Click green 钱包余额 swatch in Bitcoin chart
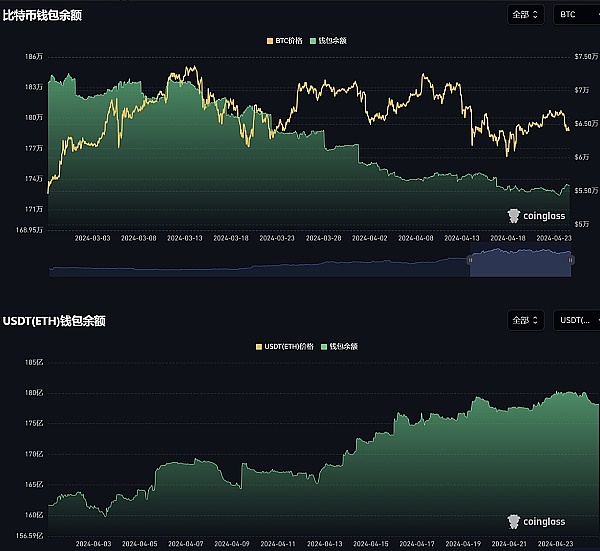 pyautogui.click(x=314, y=41)
